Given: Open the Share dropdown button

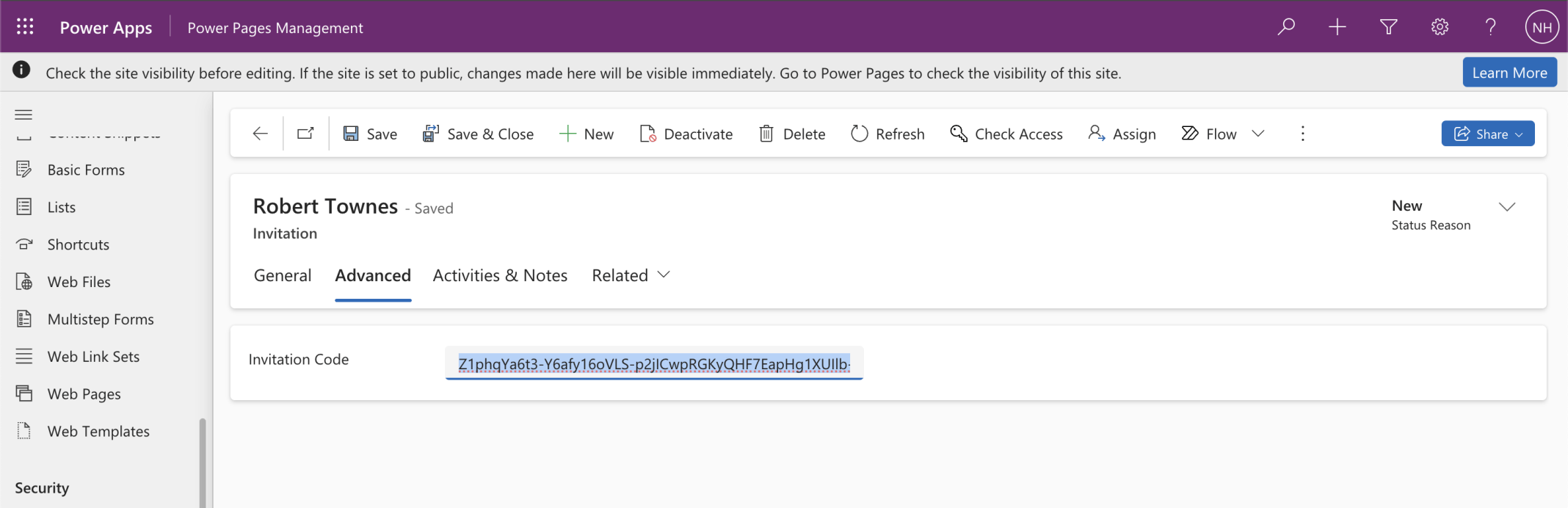Looking at the screenshot, I should tap(1487, 134).
